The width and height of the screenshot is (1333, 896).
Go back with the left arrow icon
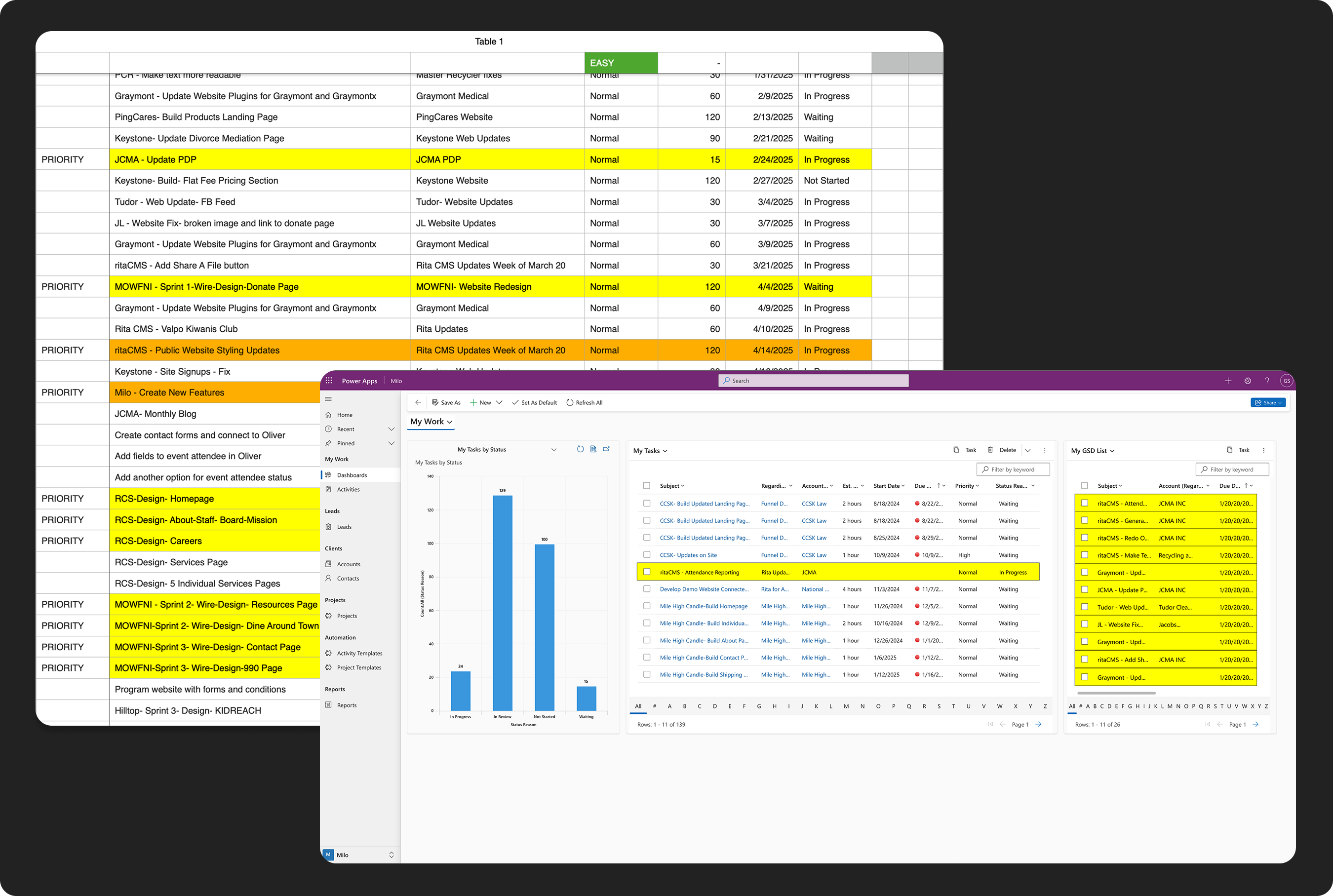418,402
